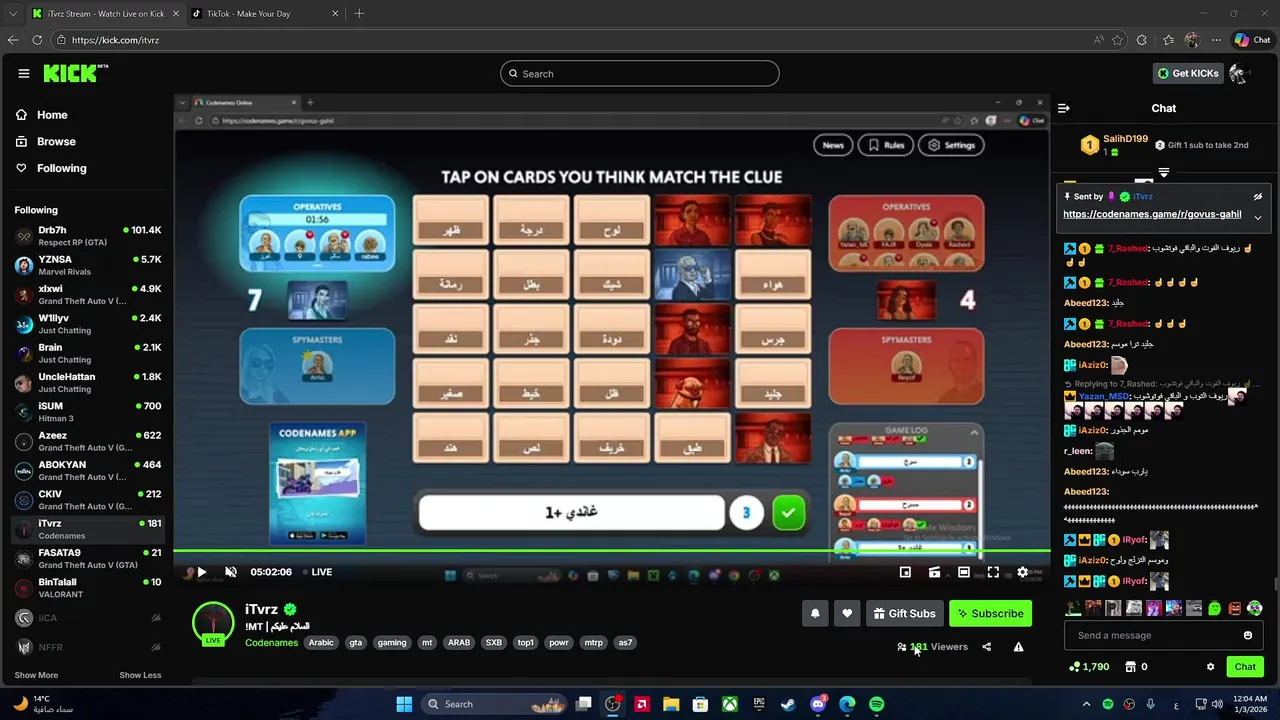The height and width of the screenshot is (720, 1280).
Task: Expand the pinned message chevron
Action: (x=1258, y=217)
